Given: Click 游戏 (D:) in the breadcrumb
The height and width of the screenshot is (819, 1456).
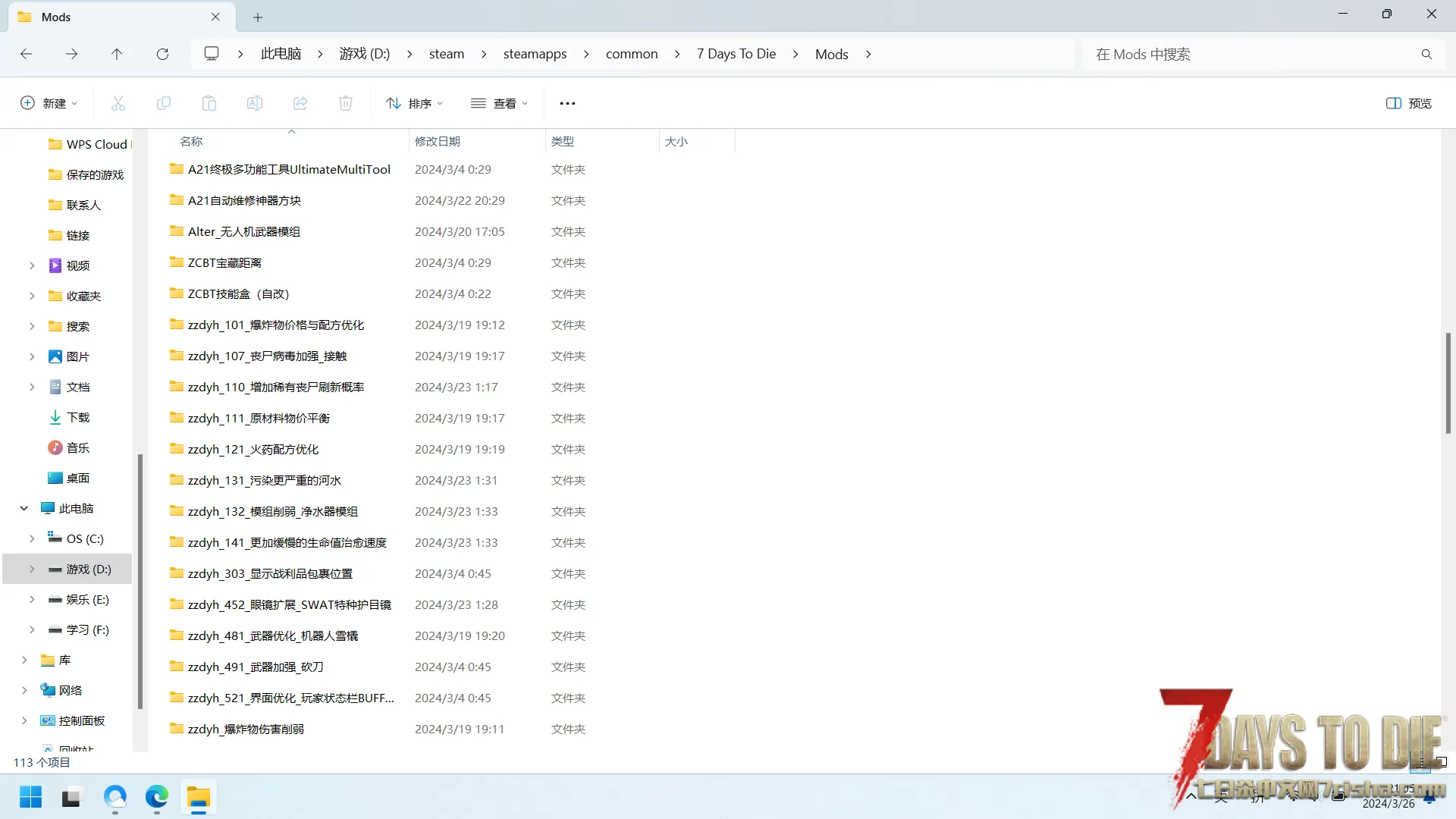Looking at the screenshot, I should coord(364,54).
